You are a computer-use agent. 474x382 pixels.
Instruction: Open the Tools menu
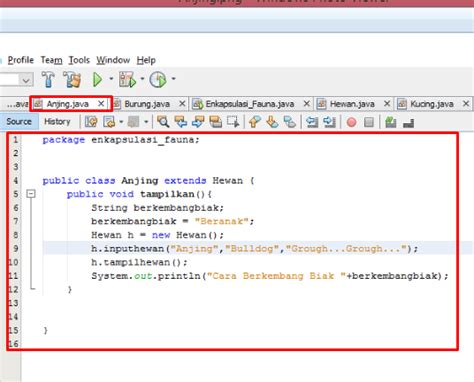[x=79, y=60]
